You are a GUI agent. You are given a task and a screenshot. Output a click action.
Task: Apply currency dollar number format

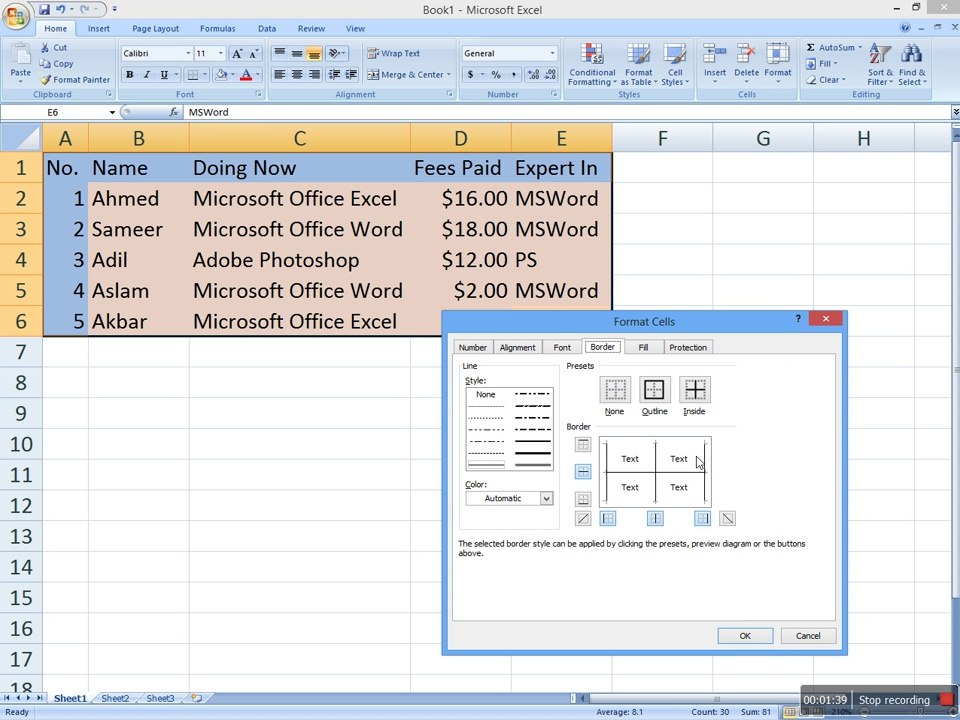[x=470, y=75]
